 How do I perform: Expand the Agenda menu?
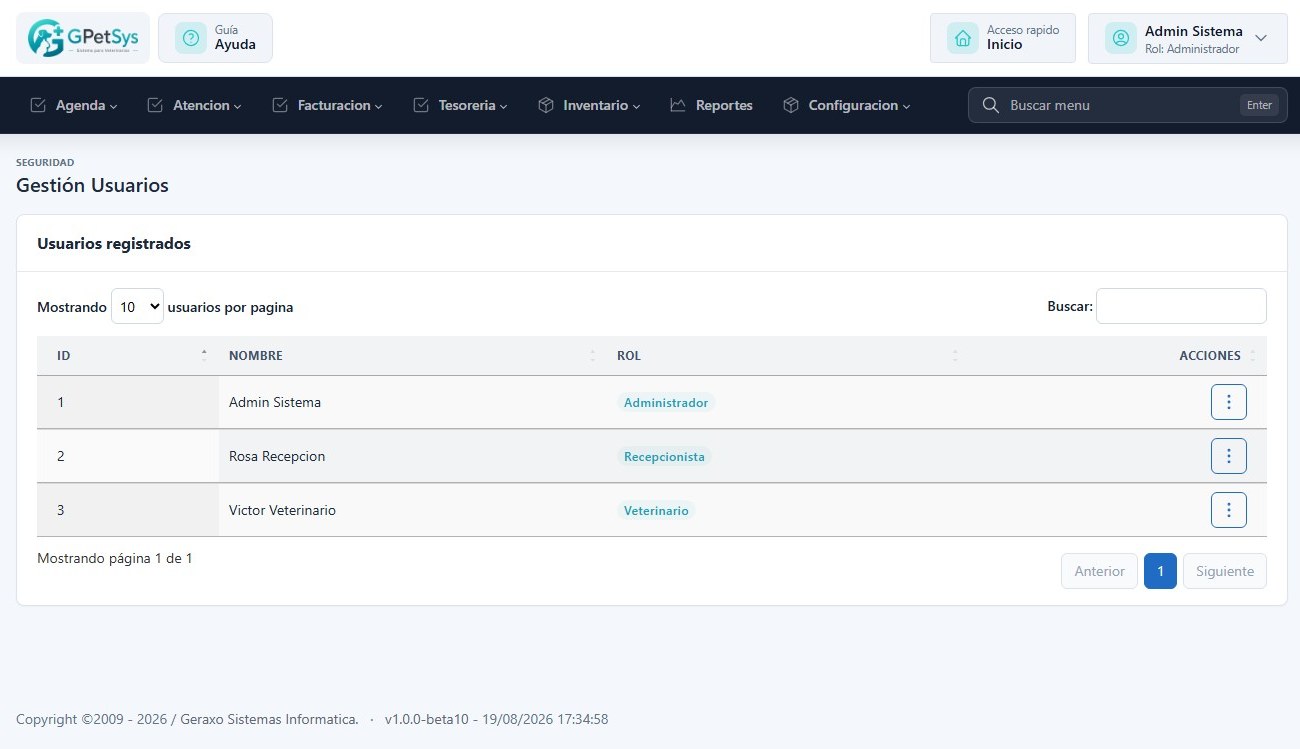(74, 105)
